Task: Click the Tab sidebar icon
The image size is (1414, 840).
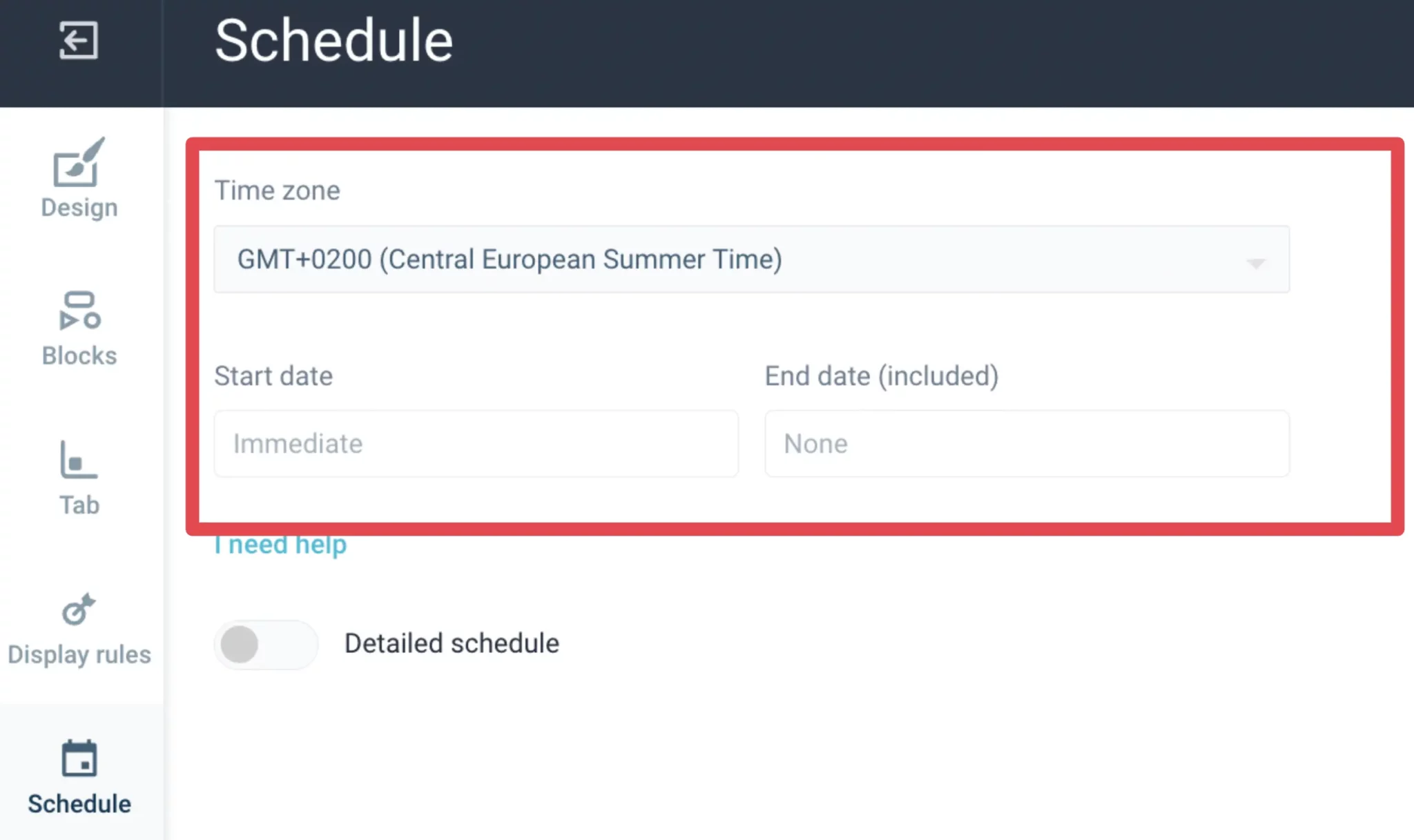Action: tap(79, 460)
